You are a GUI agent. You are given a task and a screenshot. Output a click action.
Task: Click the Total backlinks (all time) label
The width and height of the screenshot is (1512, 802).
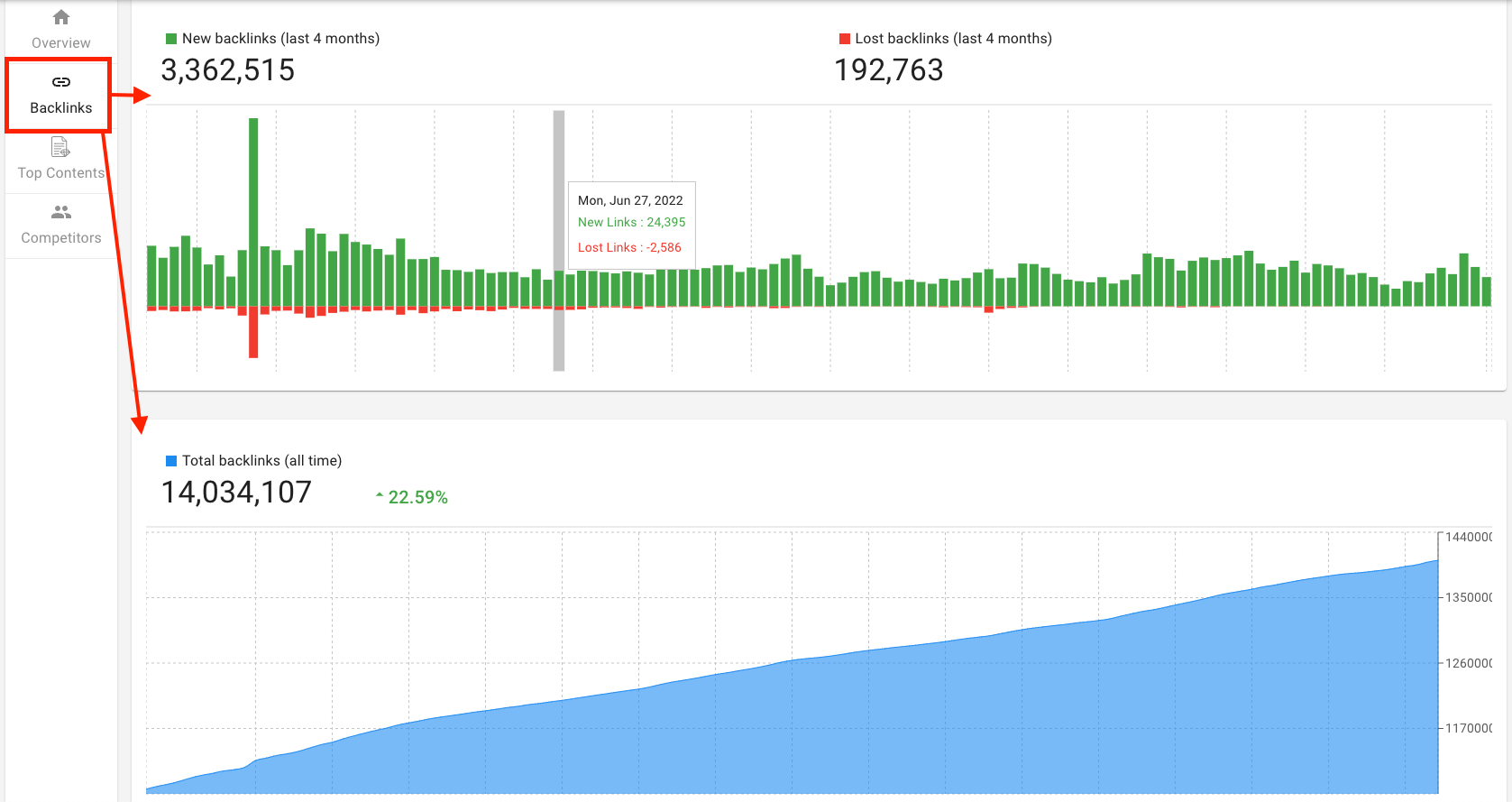pyautogui.click(x=261, y=461)
